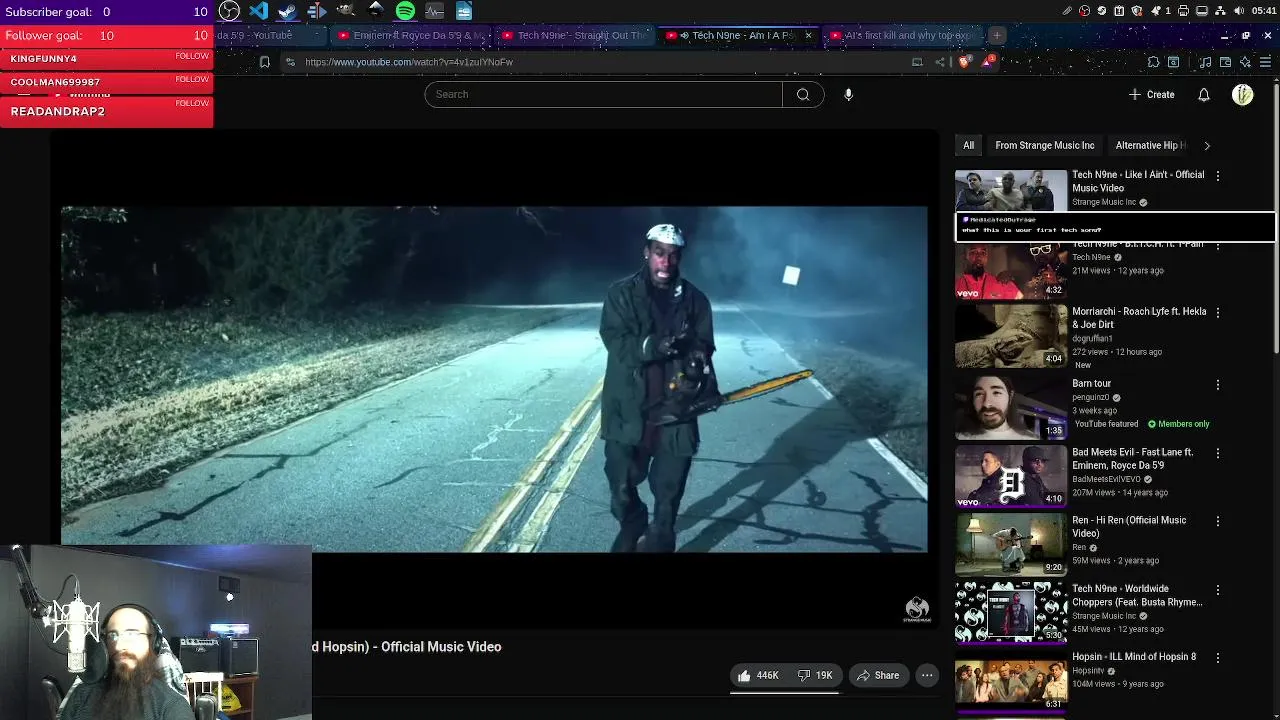The image size is (1280, 720).
Task: Click the Create button
Action: tap(1151, 94)
